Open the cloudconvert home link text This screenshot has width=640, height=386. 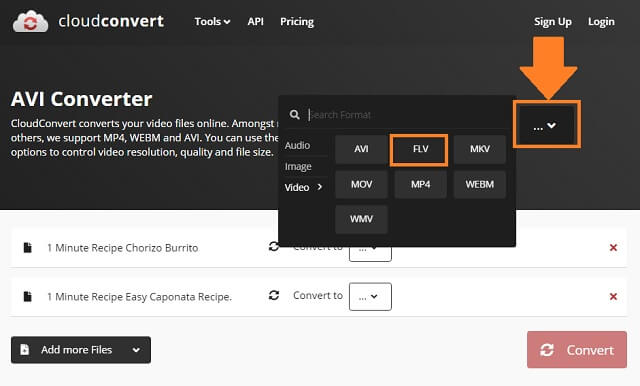pyautogui.click(x=111, y=21)
